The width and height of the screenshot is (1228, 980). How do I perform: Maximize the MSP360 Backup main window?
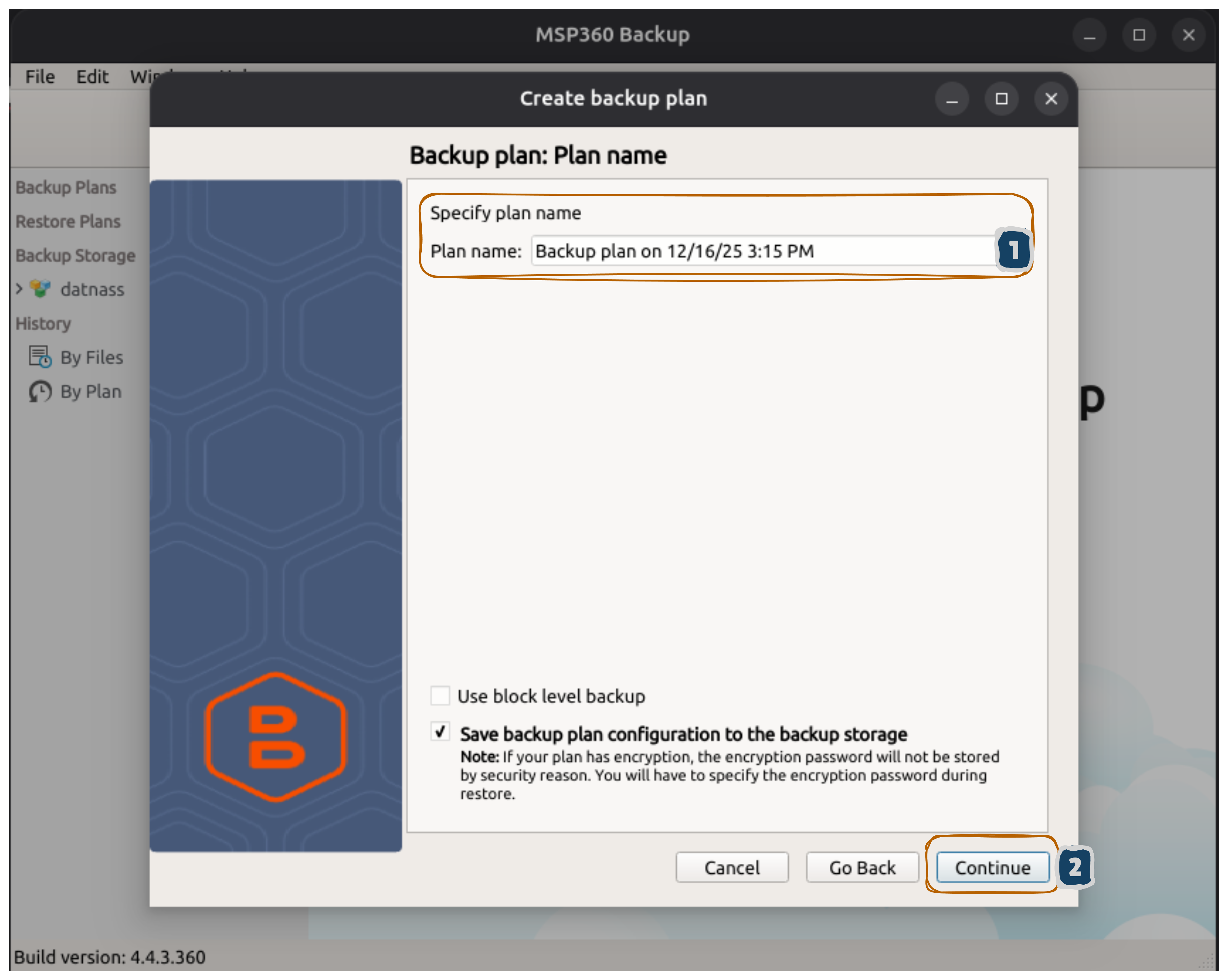click(x=1139, y=35)
